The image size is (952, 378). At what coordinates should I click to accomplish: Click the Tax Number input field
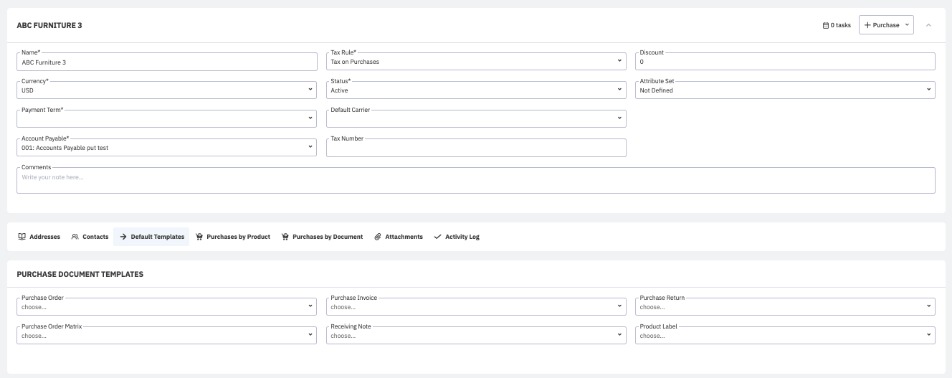pyautogui.click(x=476, y=147)
